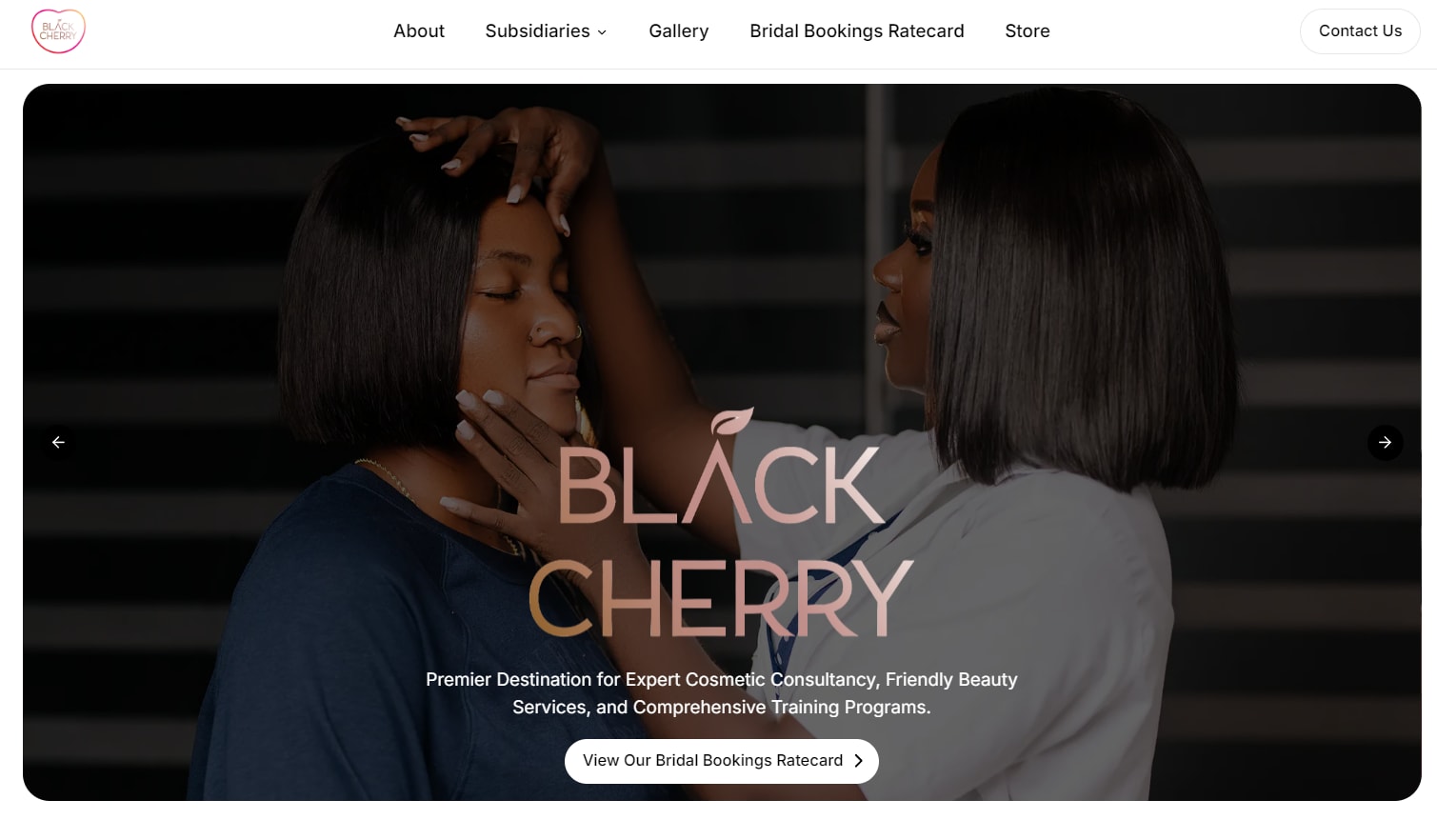
Task: Expand the Subsidiaries dropdown chevron
Action: (602, 32)
